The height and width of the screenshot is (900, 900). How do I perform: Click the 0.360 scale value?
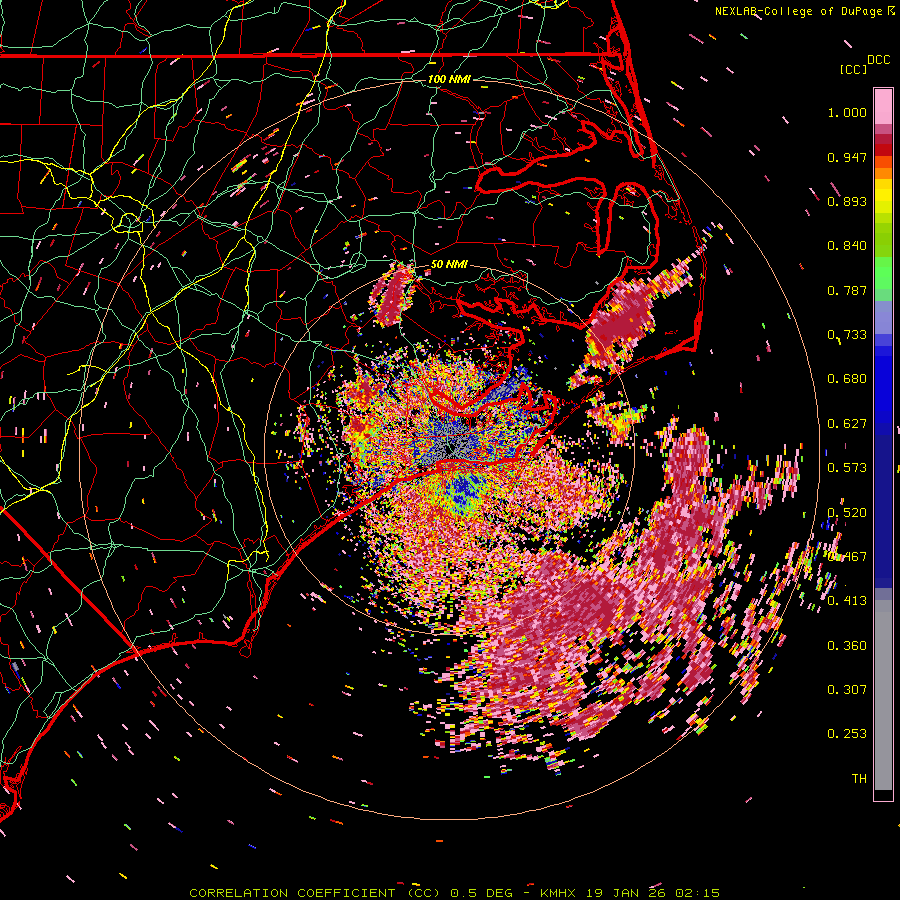[847, 646]
